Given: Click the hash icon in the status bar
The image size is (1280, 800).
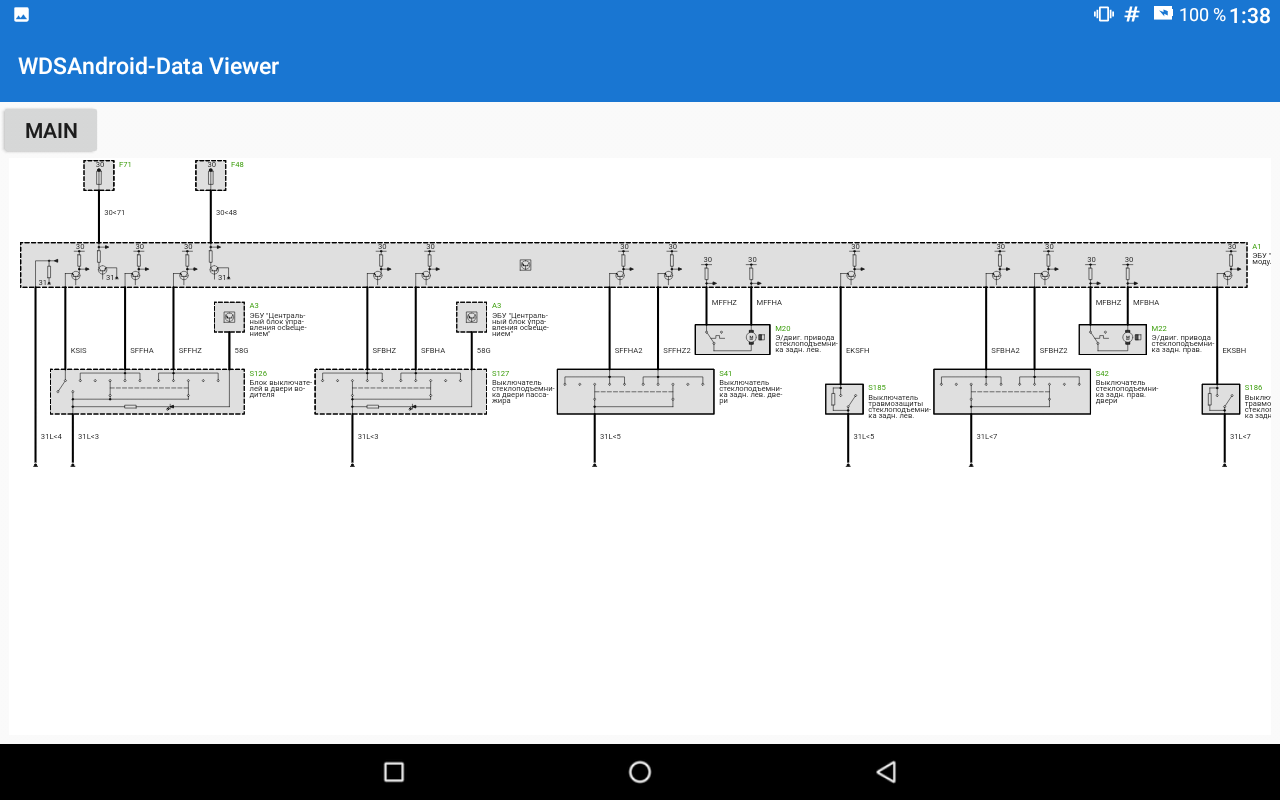Looking at the screenshot, I should click(1131, 15).
